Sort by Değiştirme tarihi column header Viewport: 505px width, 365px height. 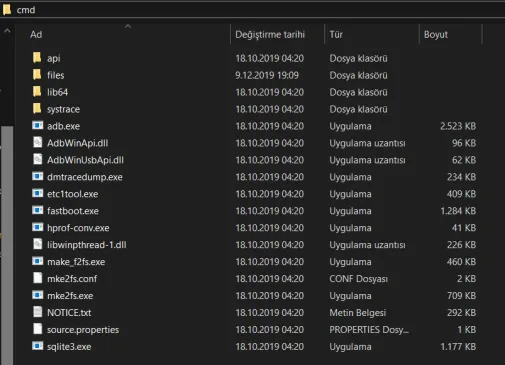click(x=270, y=34)
